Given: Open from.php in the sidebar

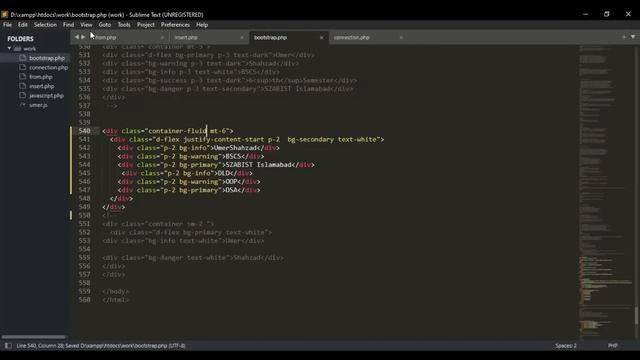Looking at the screenshot, I should pos(41,77).
